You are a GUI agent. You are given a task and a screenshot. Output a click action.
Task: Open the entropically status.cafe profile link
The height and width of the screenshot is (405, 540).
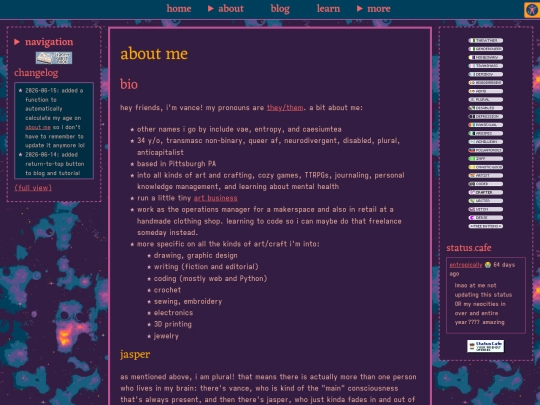click(x=466, y=265)
